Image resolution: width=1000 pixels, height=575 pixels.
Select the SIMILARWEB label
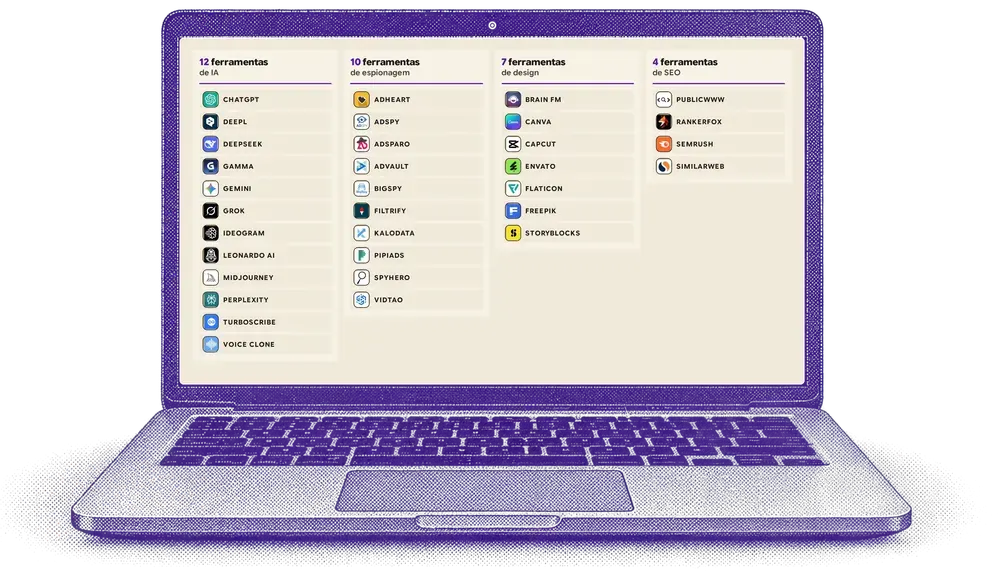pyautogui.click(x=700, y=167)
